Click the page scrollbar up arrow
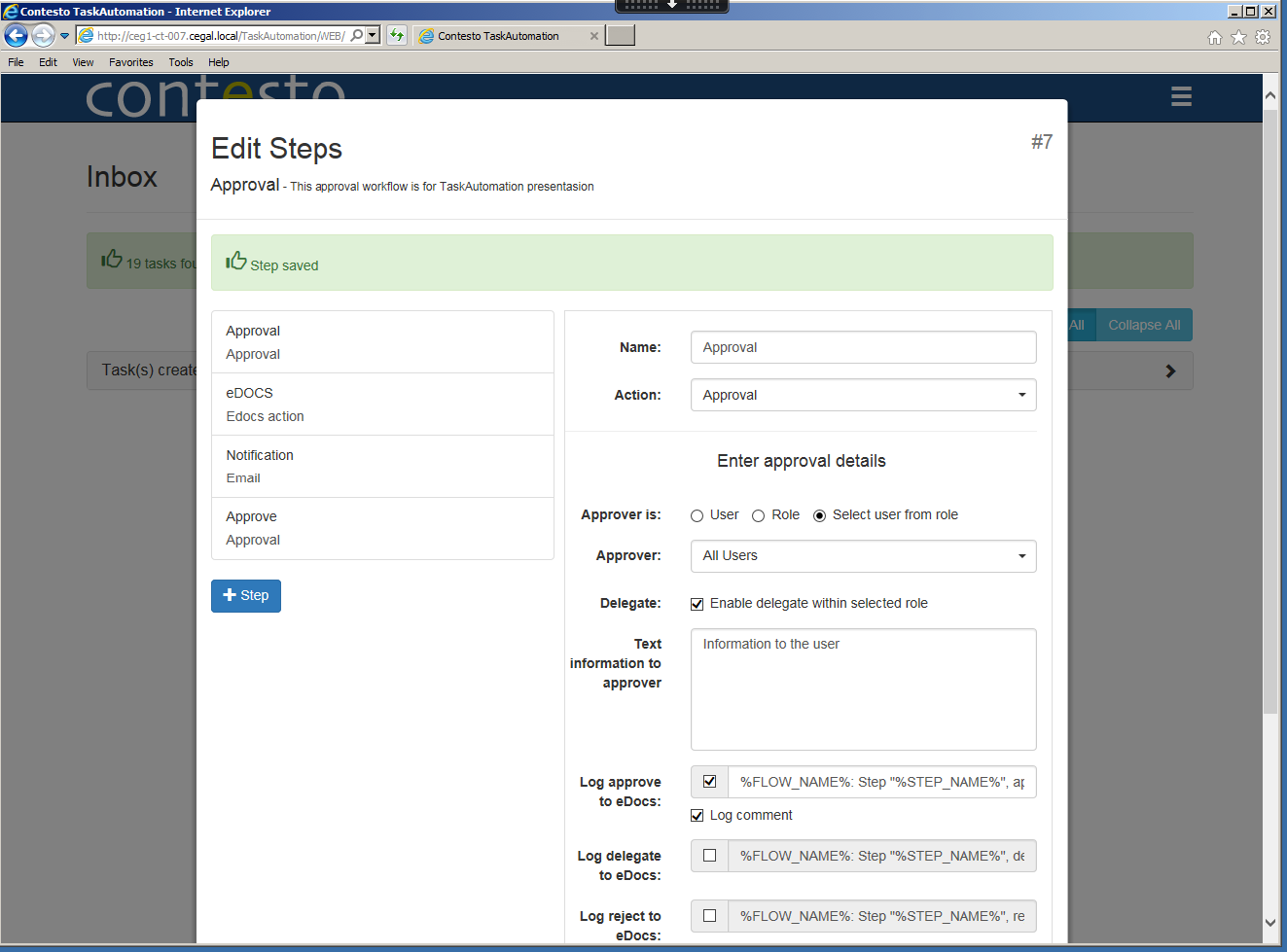The image size is (1287, 952). [x=1270, y=95]
